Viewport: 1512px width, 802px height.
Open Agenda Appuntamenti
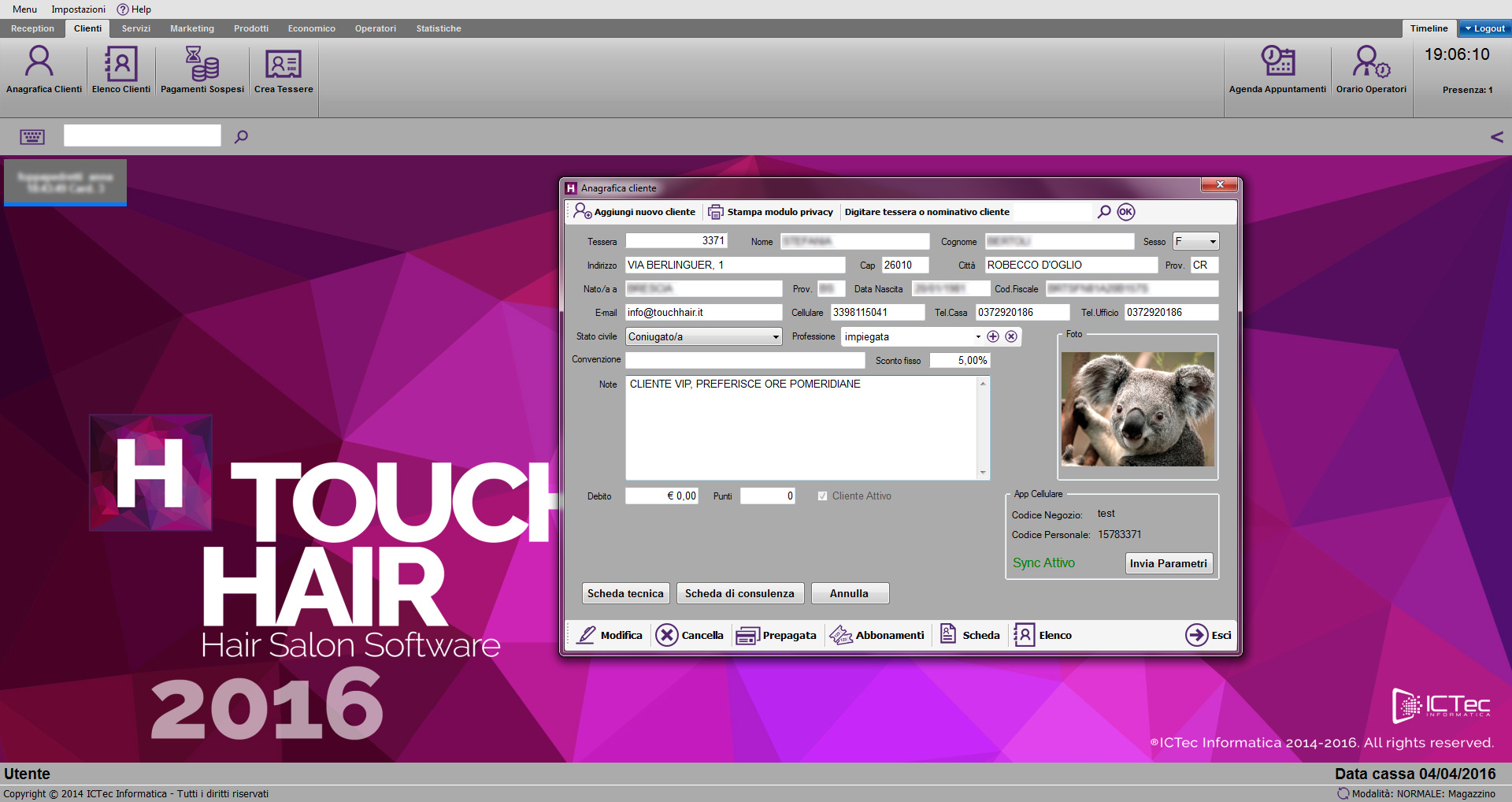1277,69
